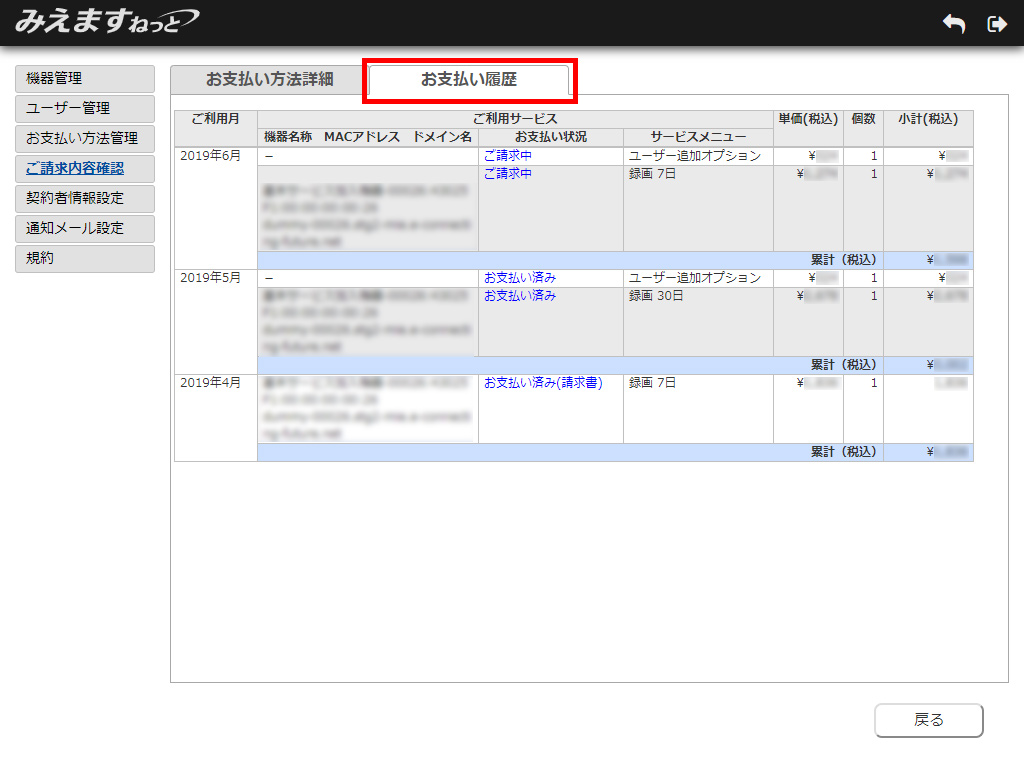Open 通知メール設定 in the sidebar

pos(85,228)
